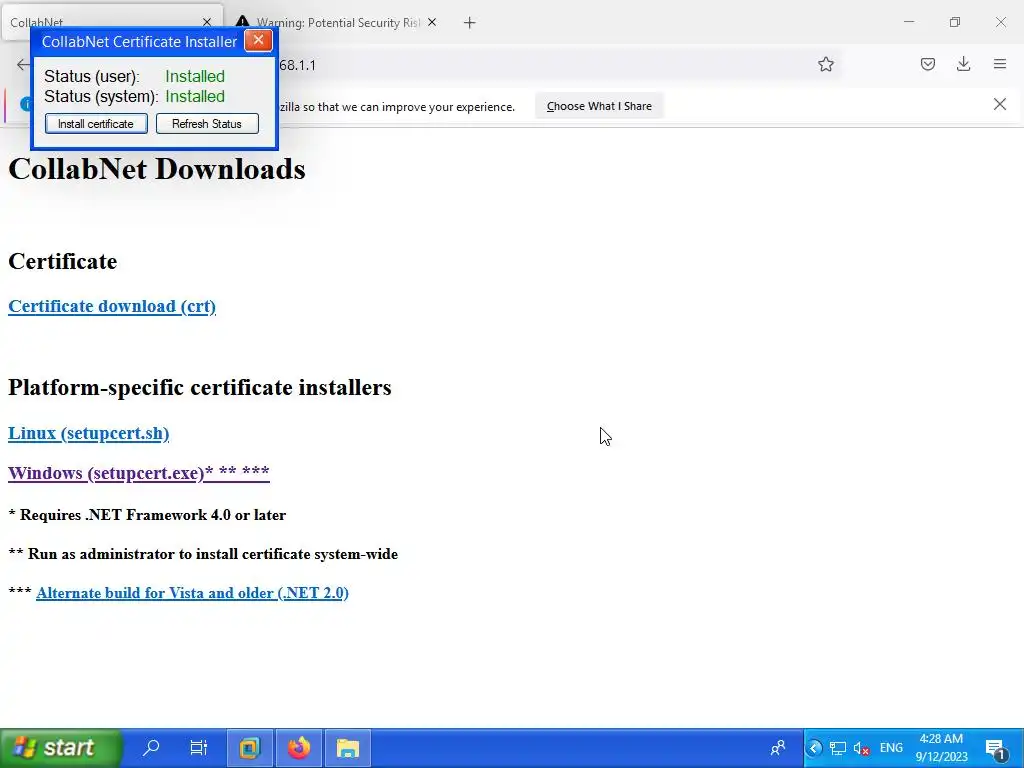This screenshot has height=768, width=1024.
Task: Click the Install certificate button
Action: click(x=96, y=123)
